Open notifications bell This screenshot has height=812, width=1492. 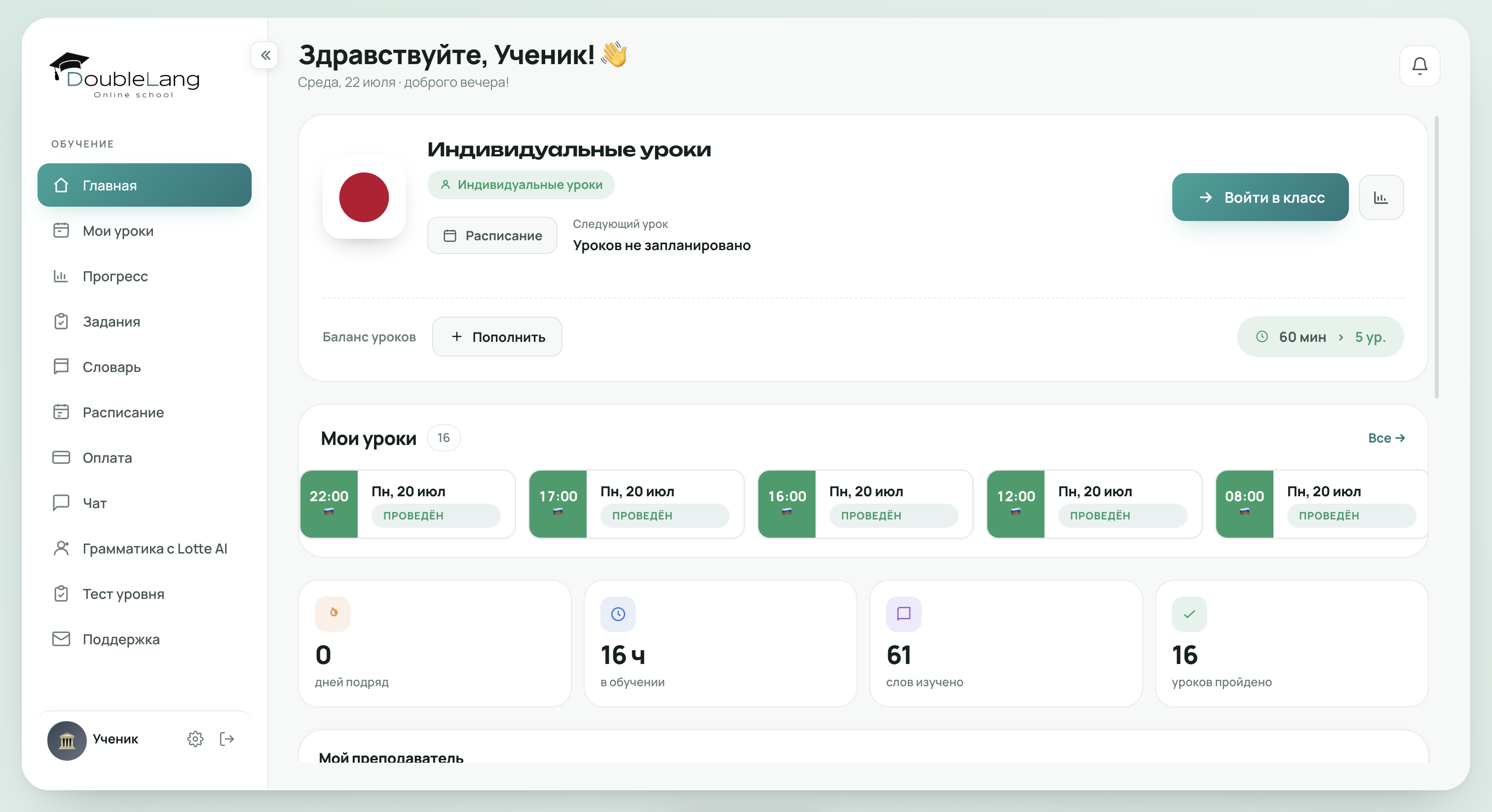pyautogui.click(x=1419, y=66)
